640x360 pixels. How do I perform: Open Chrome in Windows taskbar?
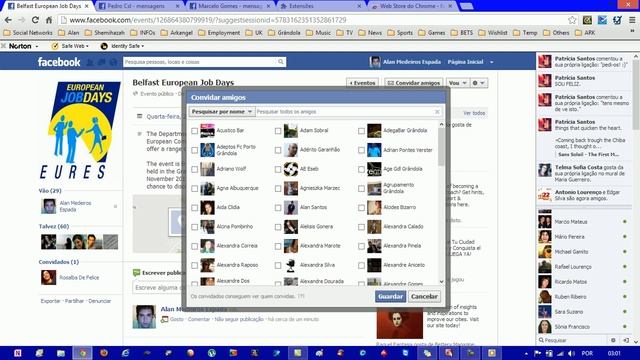pyautogui.click(x=82, y=353)
